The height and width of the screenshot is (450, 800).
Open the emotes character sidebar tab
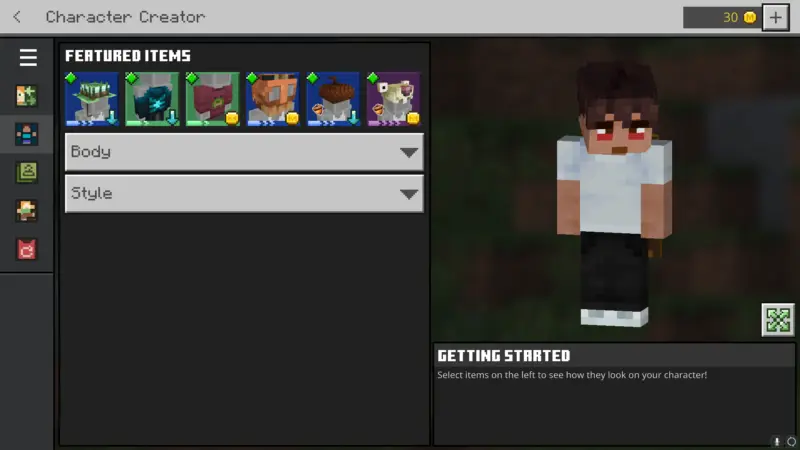pos(27,211)
